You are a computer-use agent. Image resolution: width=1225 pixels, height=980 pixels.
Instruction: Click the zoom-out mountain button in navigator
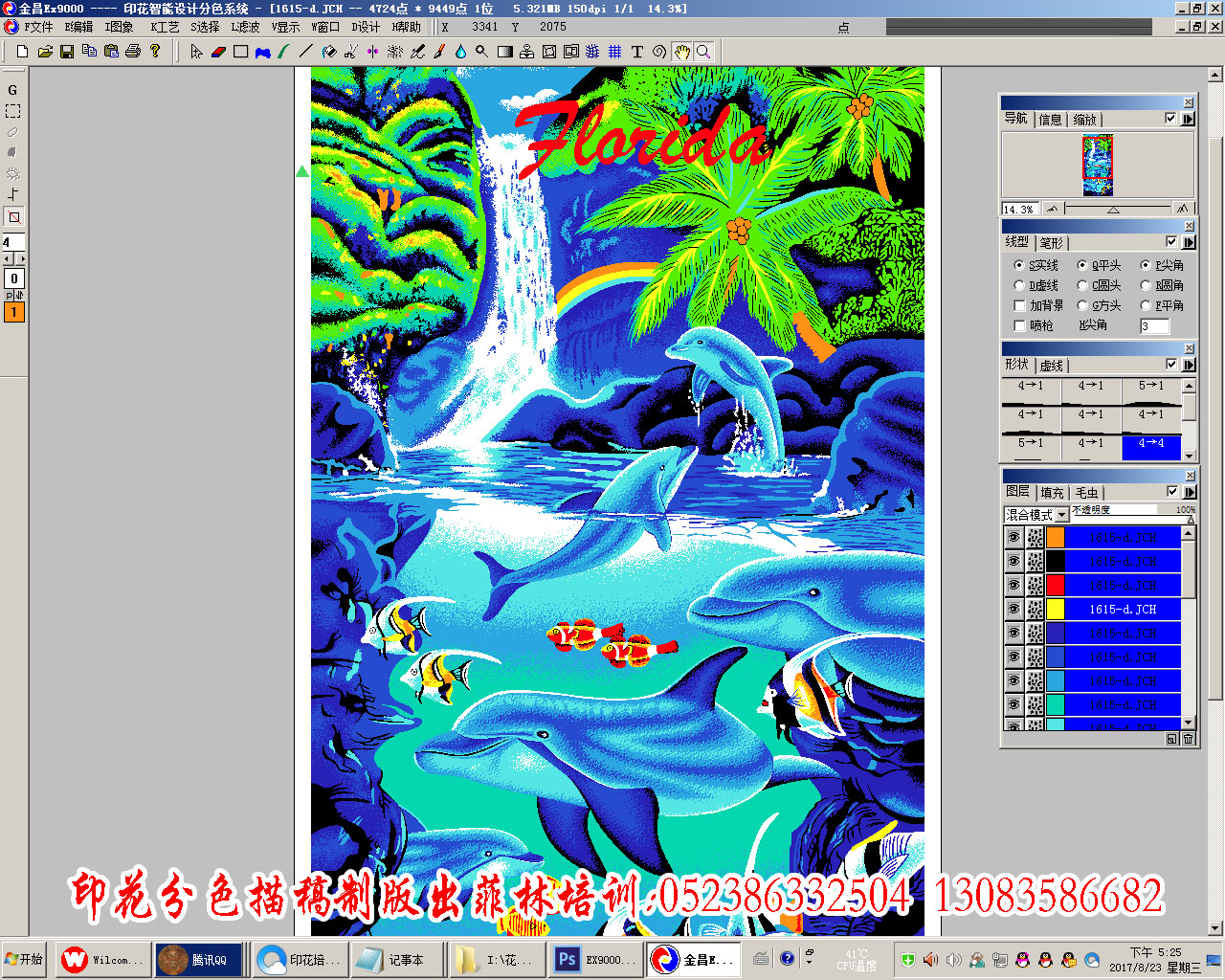[1053, 208]
